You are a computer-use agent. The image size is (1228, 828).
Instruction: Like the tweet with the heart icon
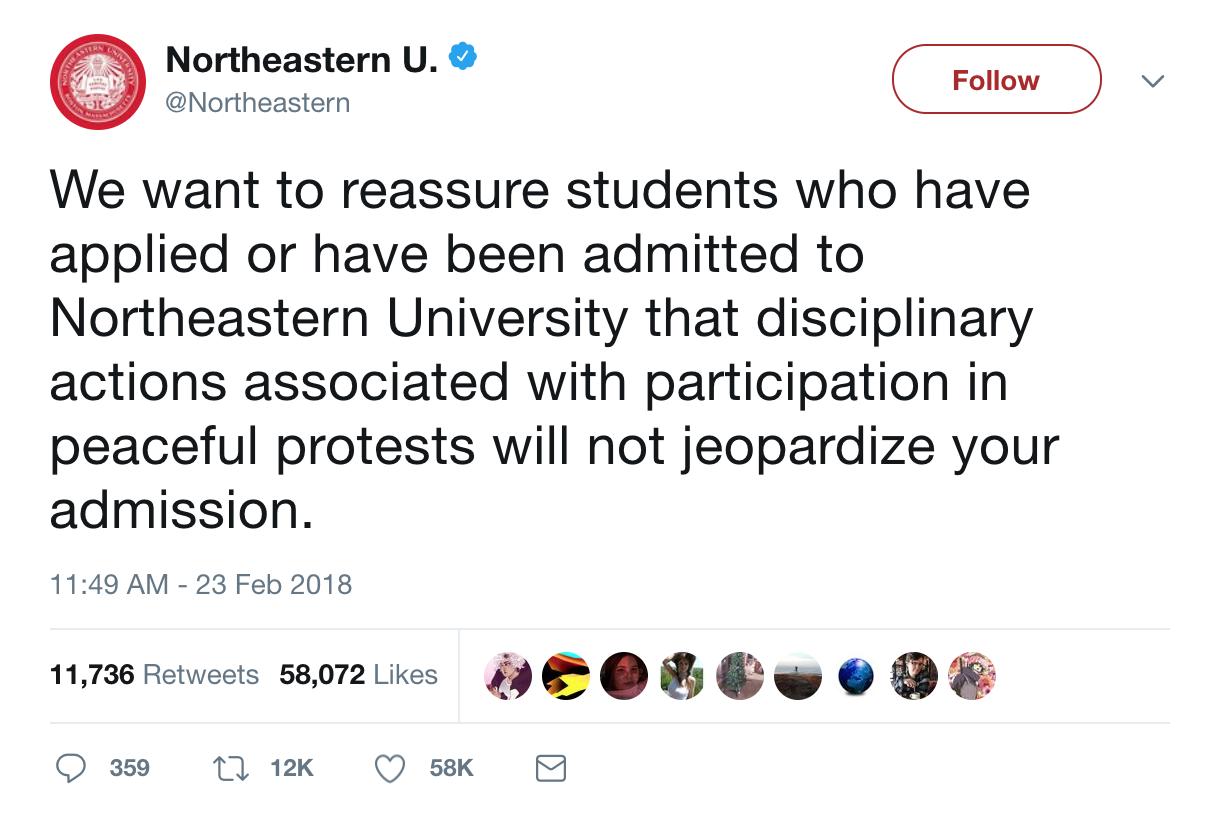(389, 768)
